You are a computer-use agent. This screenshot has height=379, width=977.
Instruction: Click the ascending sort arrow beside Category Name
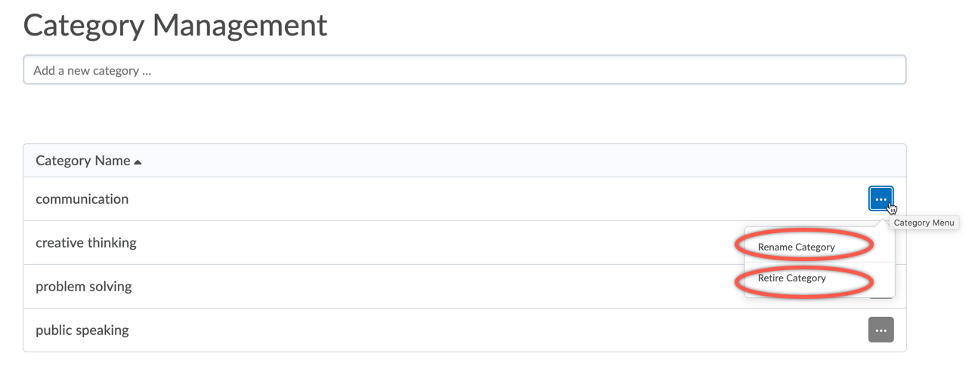(x=138, y=162)
